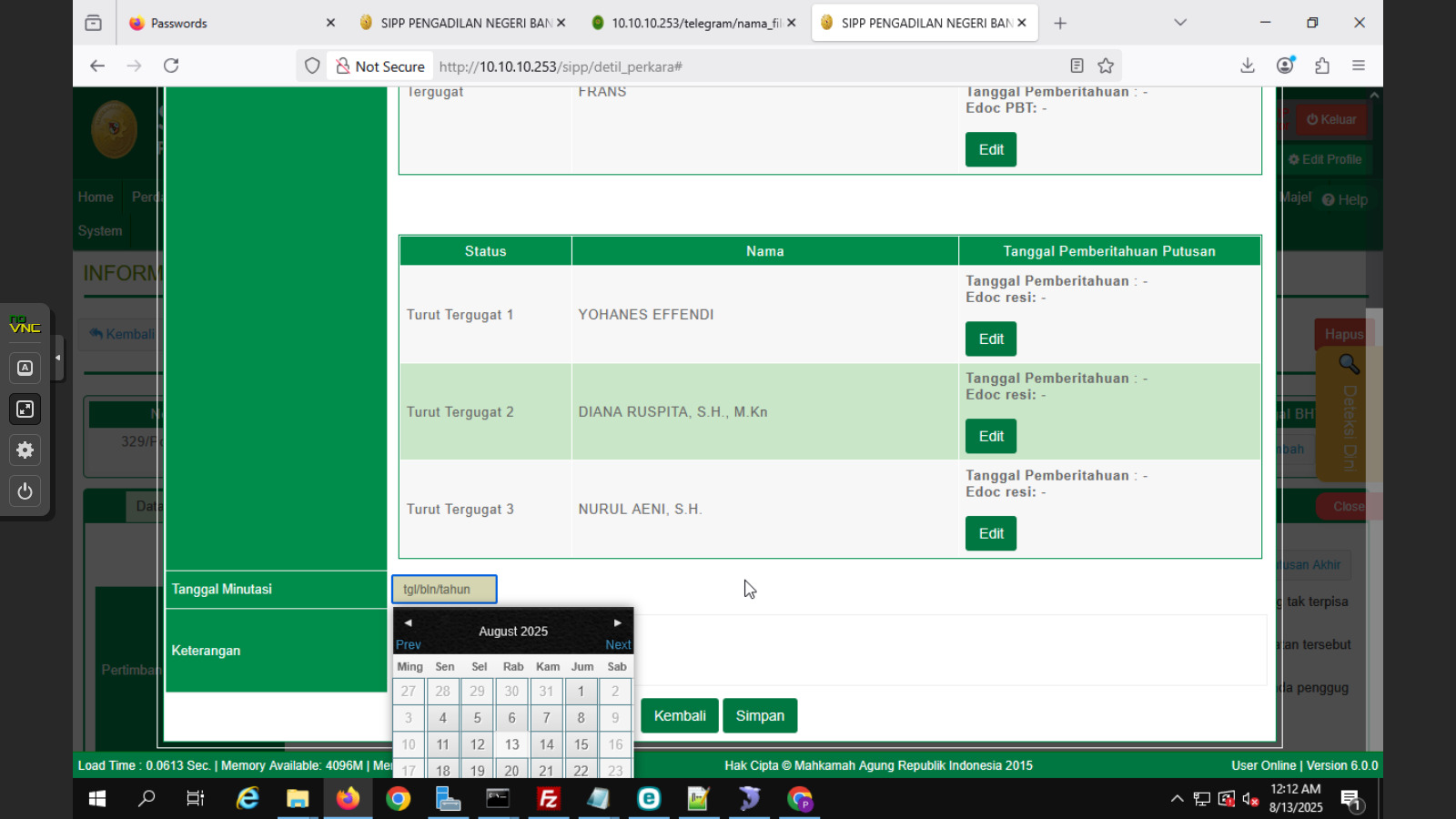This screenshot has width=1456, height=819.
Task: Launch FileZilla from the taskbar
Action: 548,799
